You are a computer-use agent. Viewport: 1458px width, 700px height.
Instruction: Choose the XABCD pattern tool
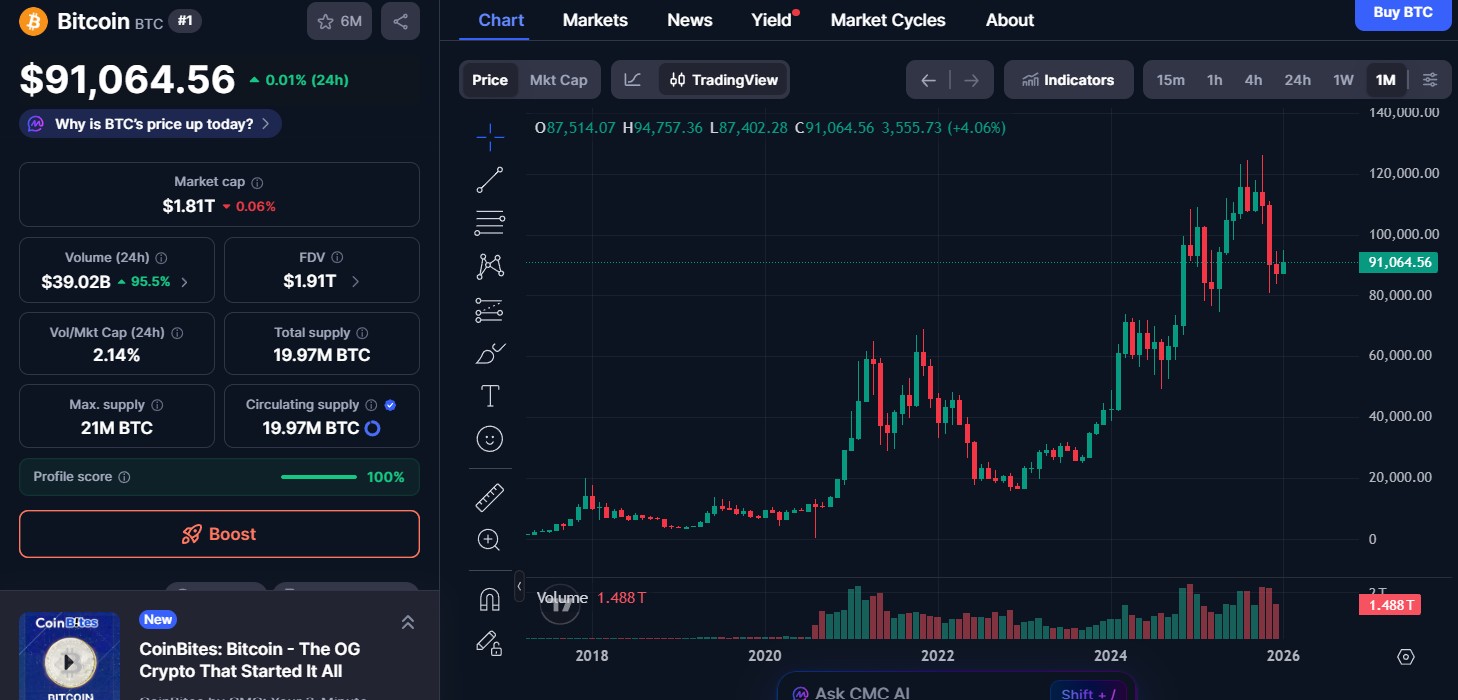(x=489, y=265)
